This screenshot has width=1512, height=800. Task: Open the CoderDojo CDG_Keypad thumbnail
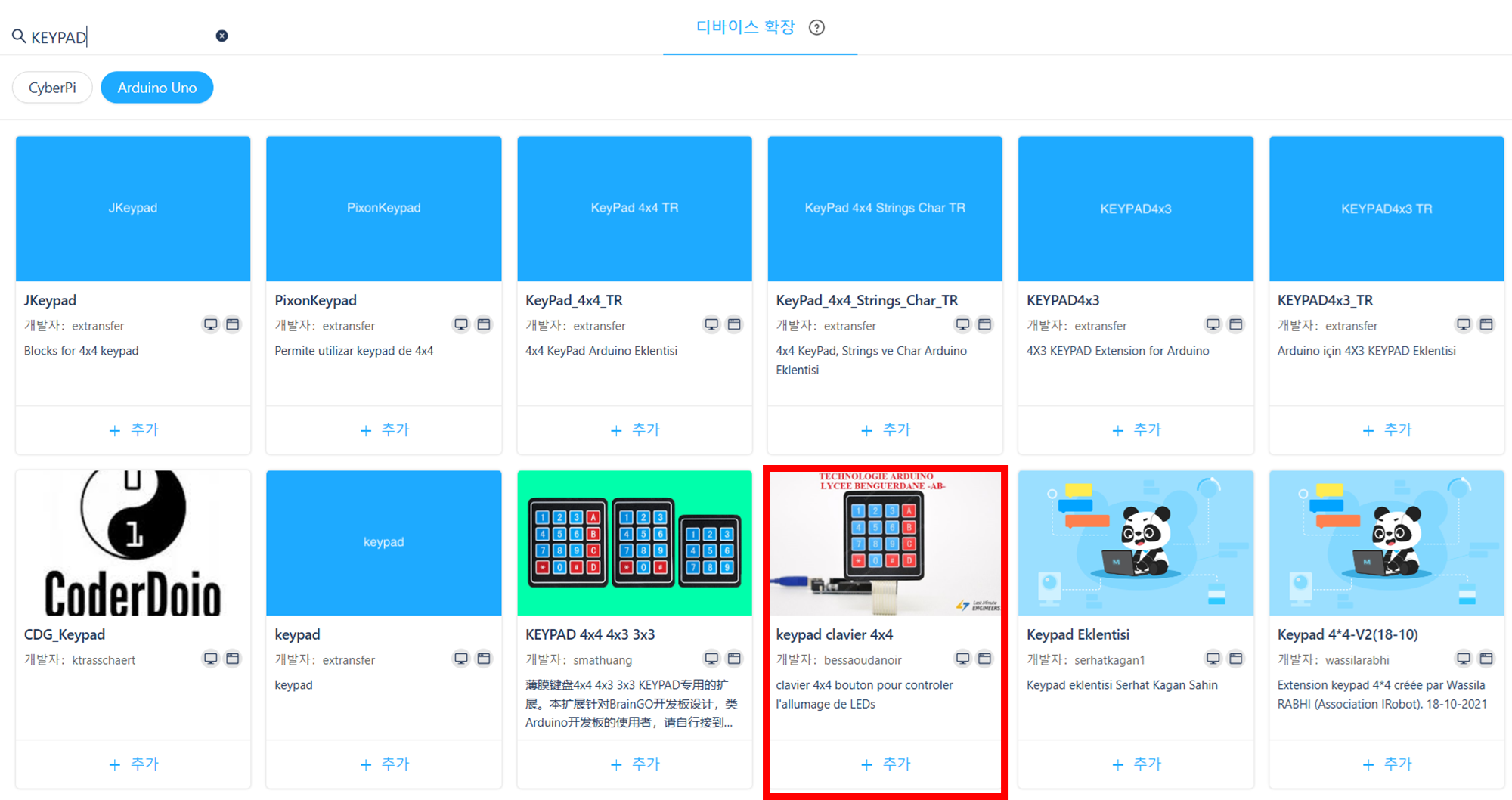coord(133,542)
